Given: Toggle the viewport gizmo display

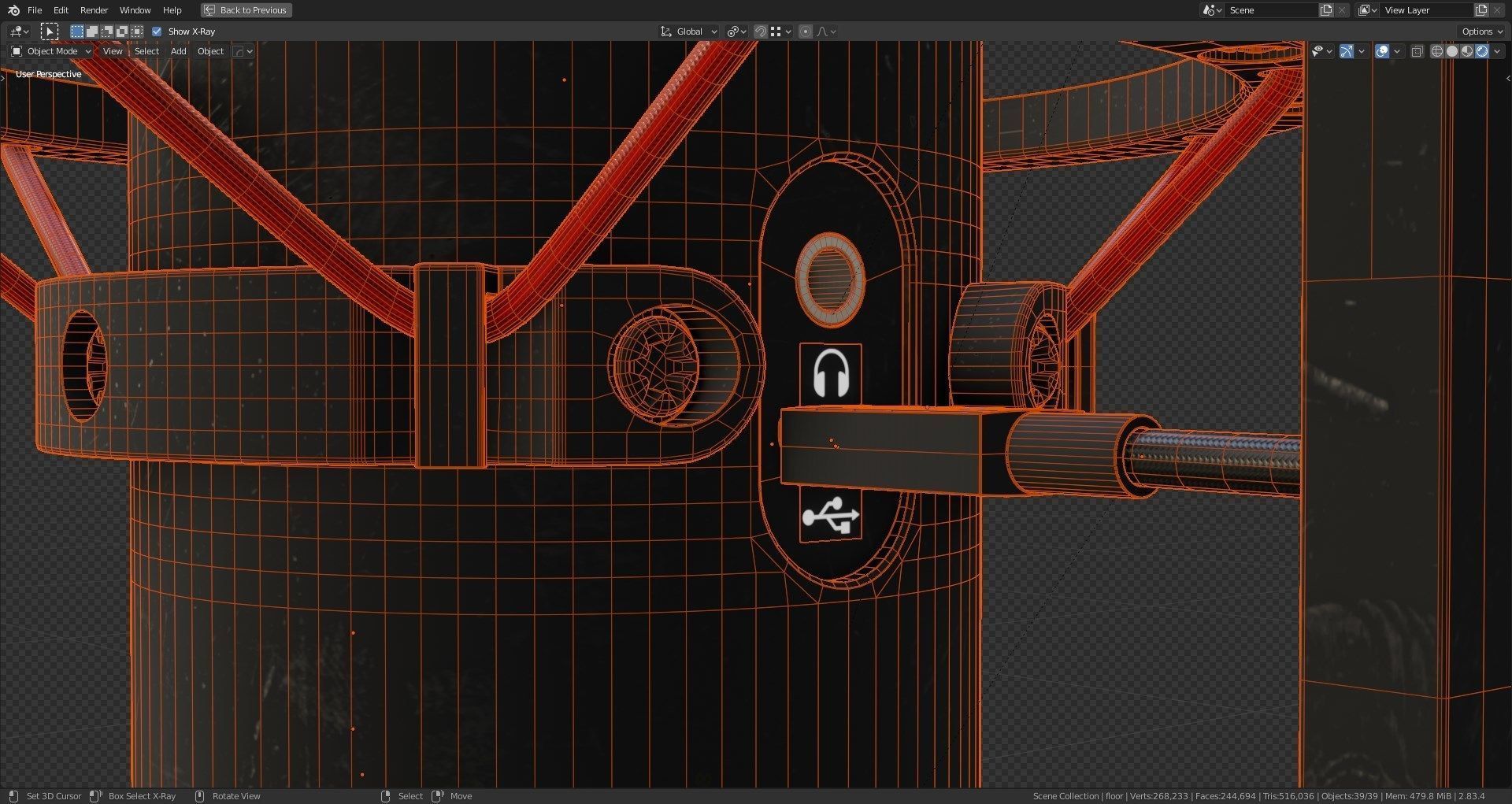Looking at the screenshot, I should click(1347, 51).
